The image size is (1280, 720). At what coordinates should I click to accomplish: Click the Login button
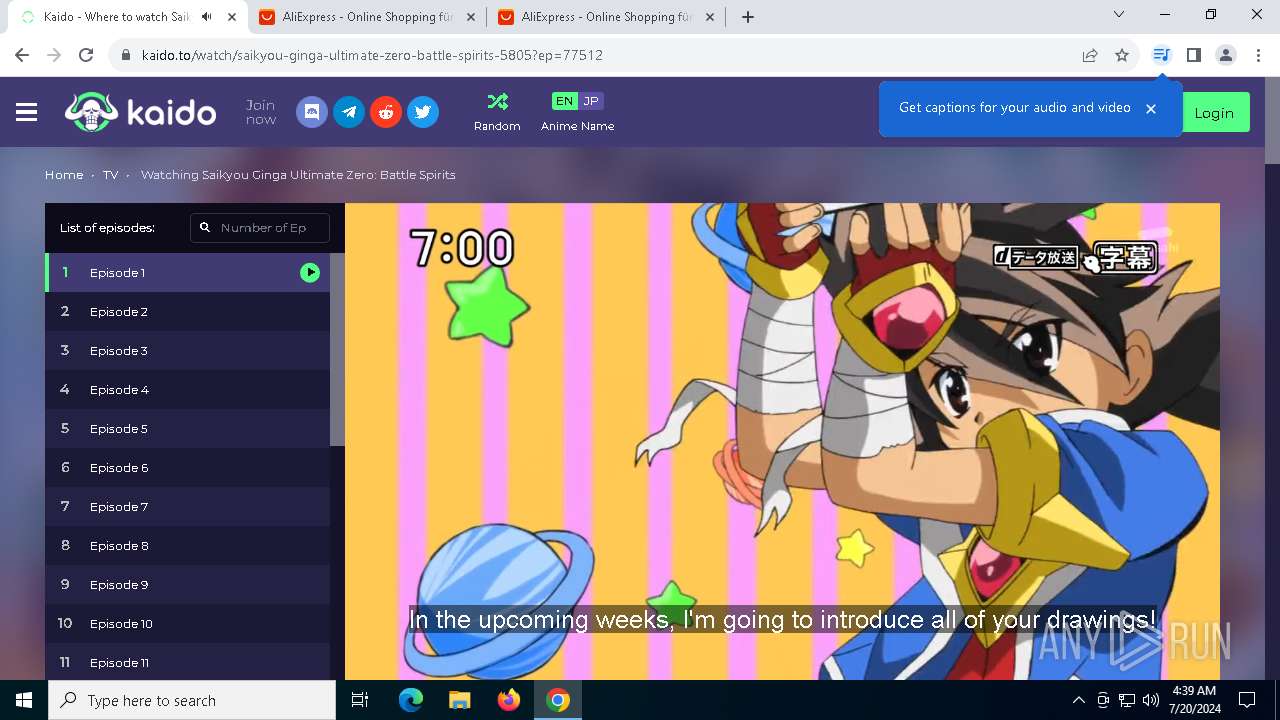coord(1214,113)
